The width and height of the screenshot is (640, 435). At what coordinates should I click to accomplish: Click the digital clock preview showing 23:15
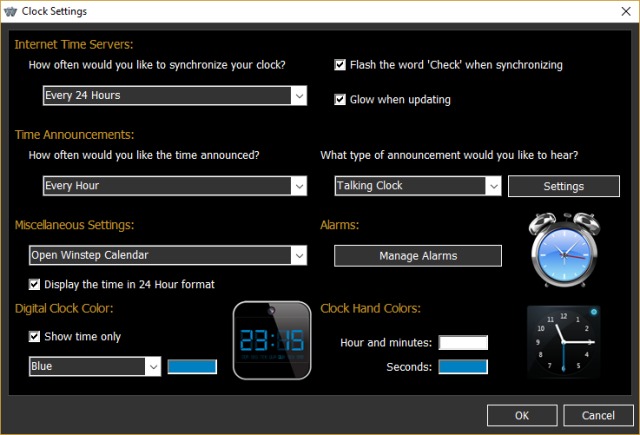(271, 340)
